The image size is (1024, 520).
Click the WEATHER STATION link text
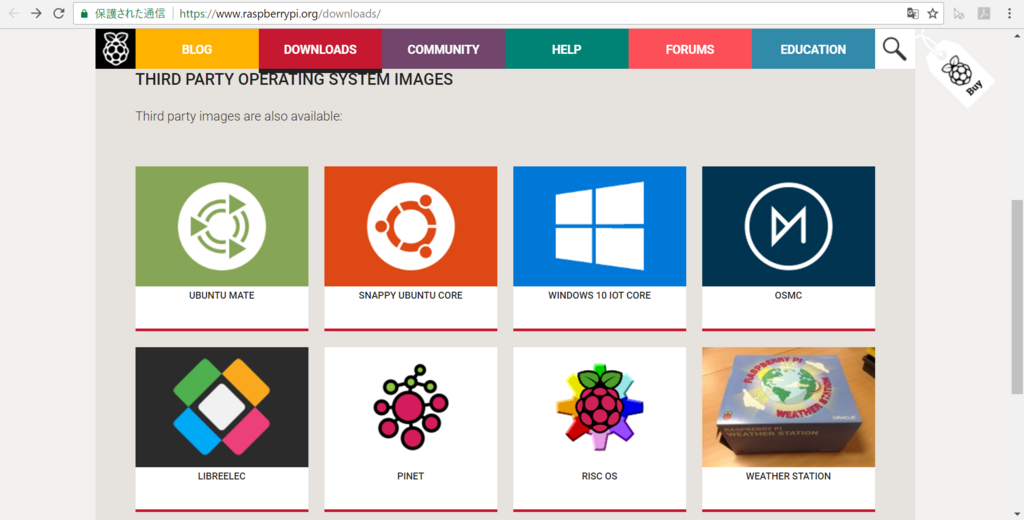(x=788, y=476)
